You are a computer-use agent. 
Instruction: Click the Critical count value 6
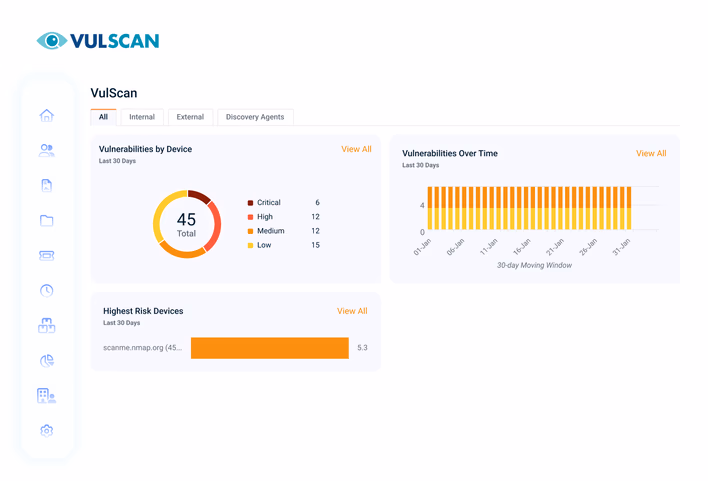317,203
